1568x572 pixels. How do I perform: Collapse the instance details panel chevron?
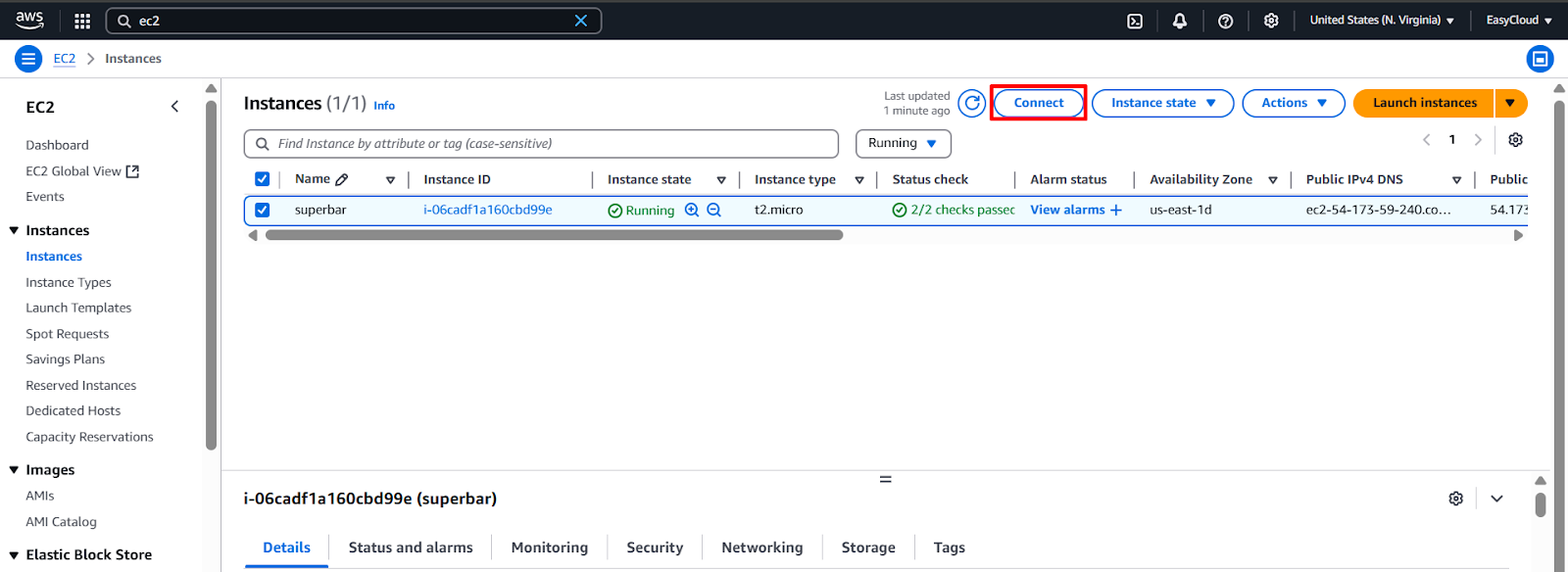point(1496,499)
